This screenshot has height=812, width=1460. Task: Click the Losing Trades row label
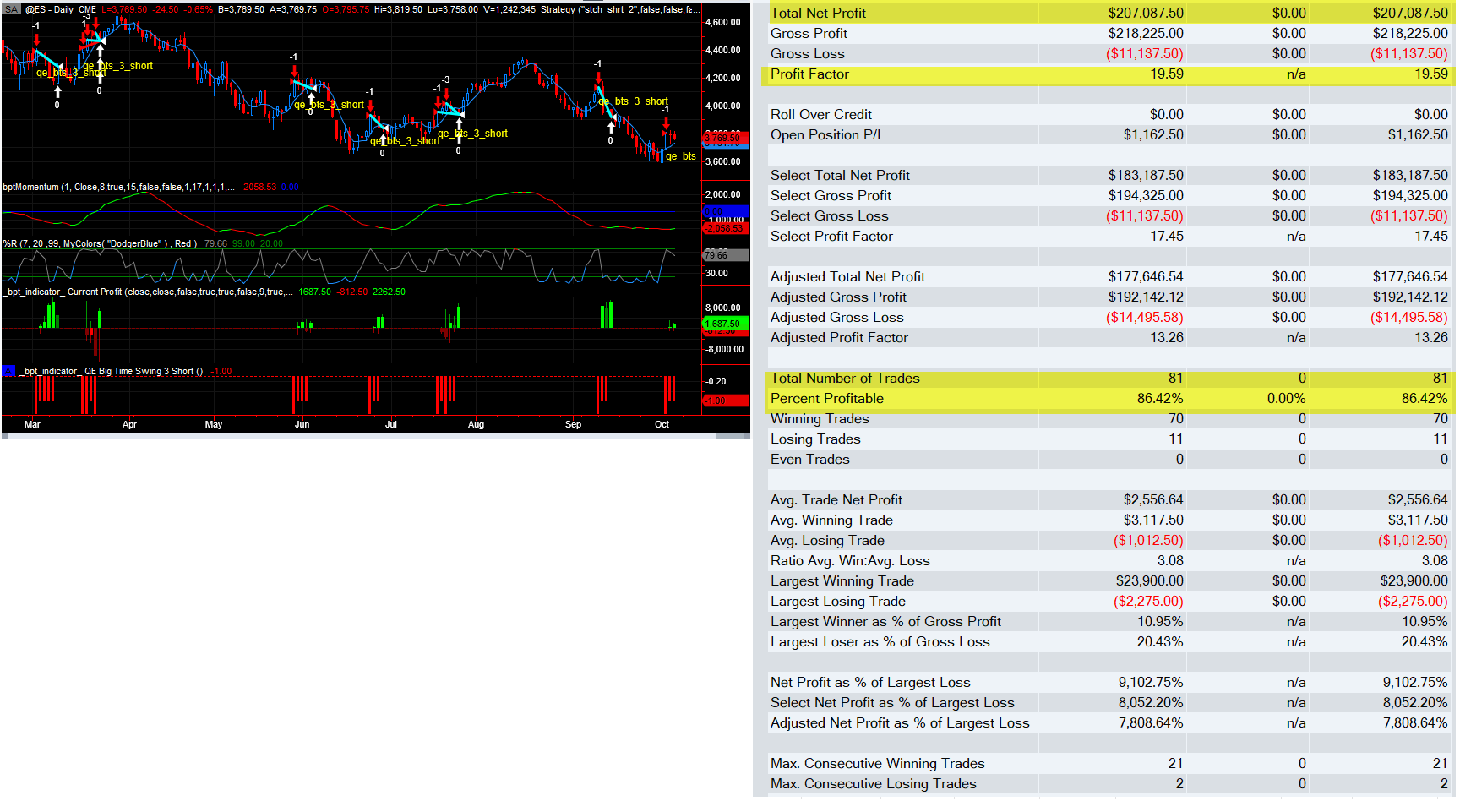coord(815,439)
